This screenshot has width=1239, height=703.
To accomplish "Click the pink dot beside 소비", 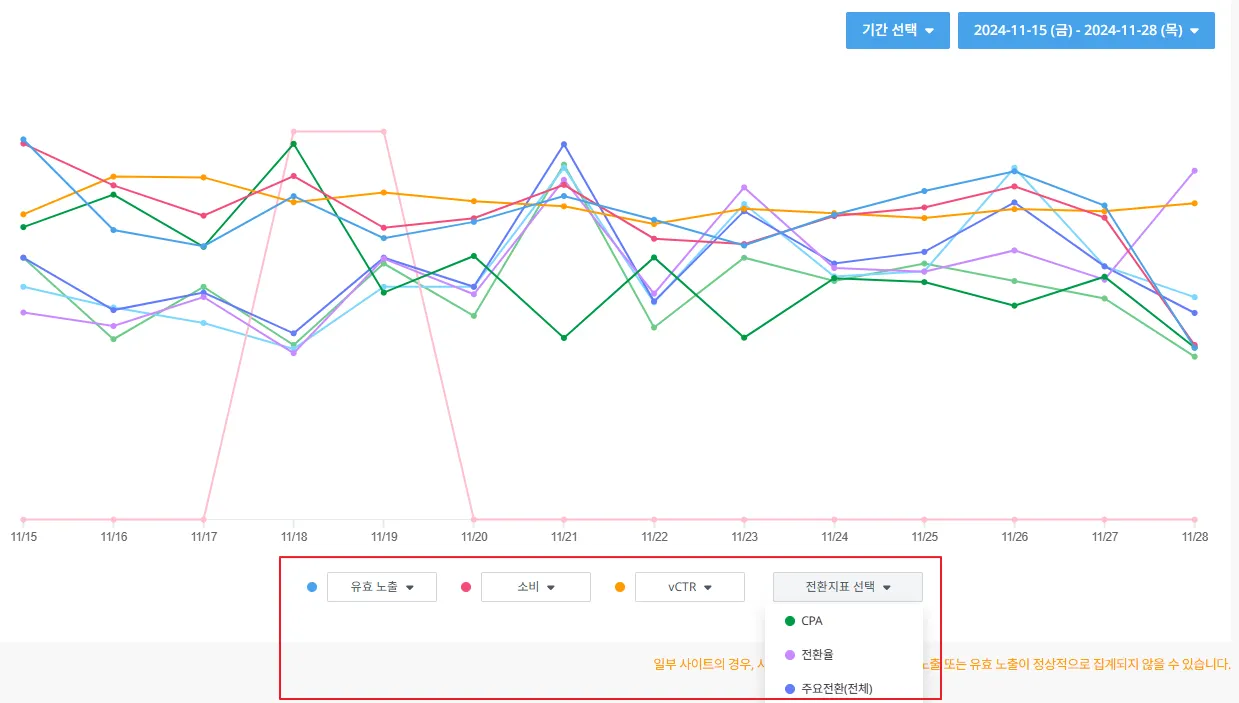I will click(466, 587).
